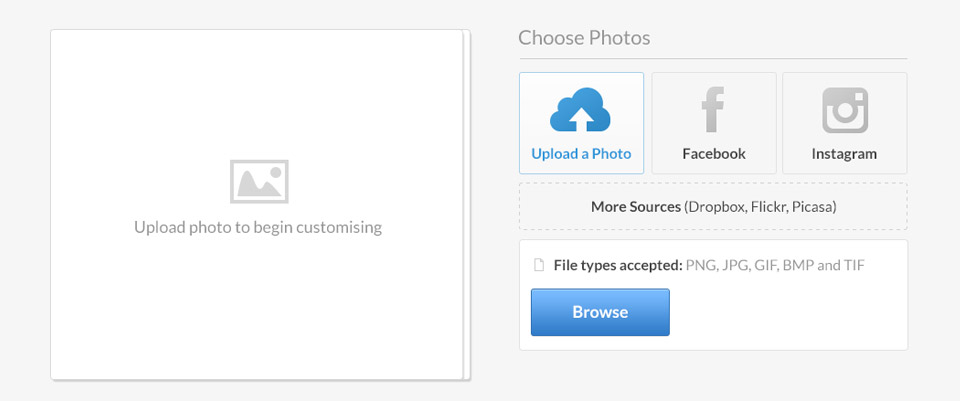960x401 pixels.
Task: Click the Facebook 'f' logo icon
Action: click(713, 110)
